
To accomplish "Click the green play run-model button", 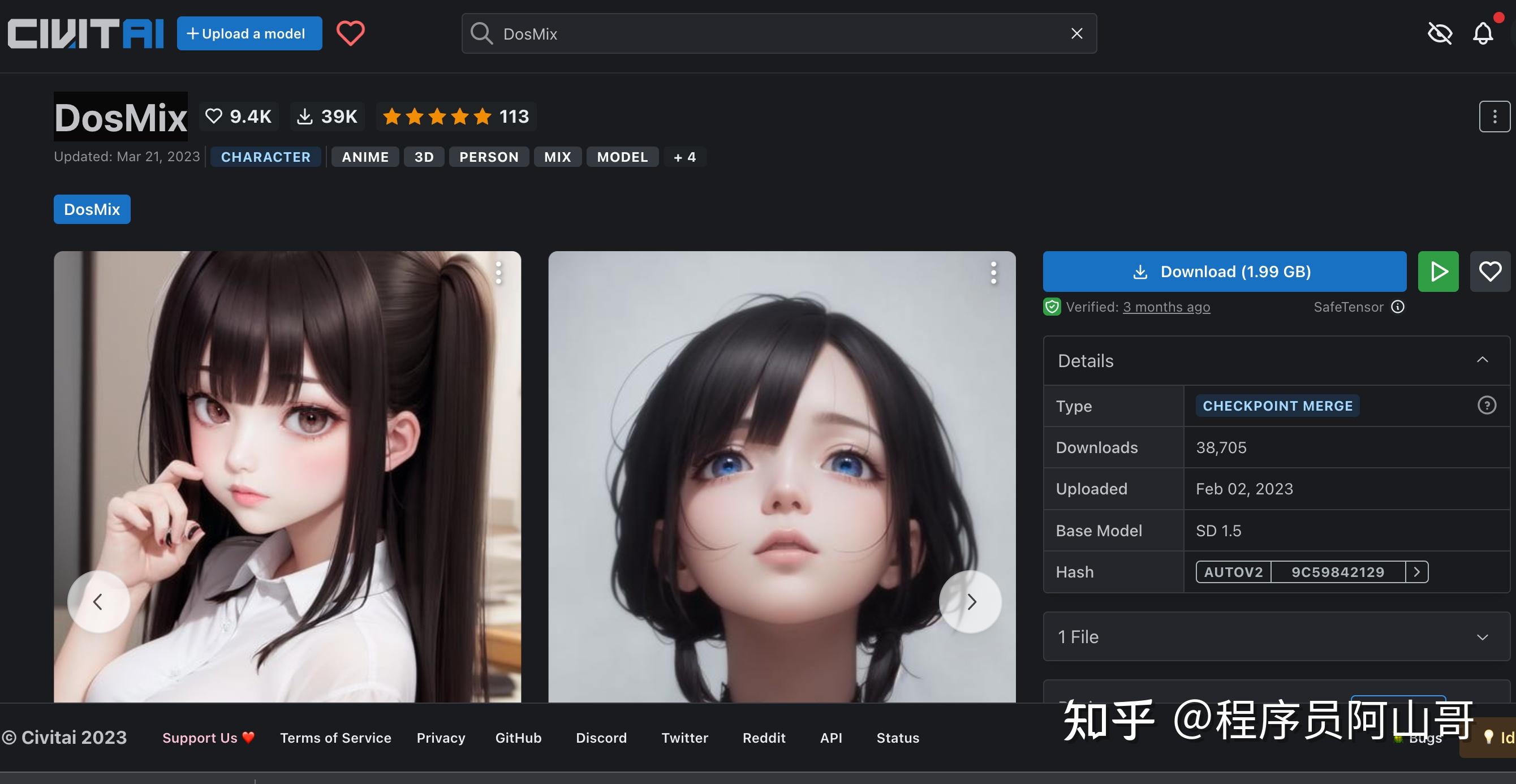I will pos(1438,272).
